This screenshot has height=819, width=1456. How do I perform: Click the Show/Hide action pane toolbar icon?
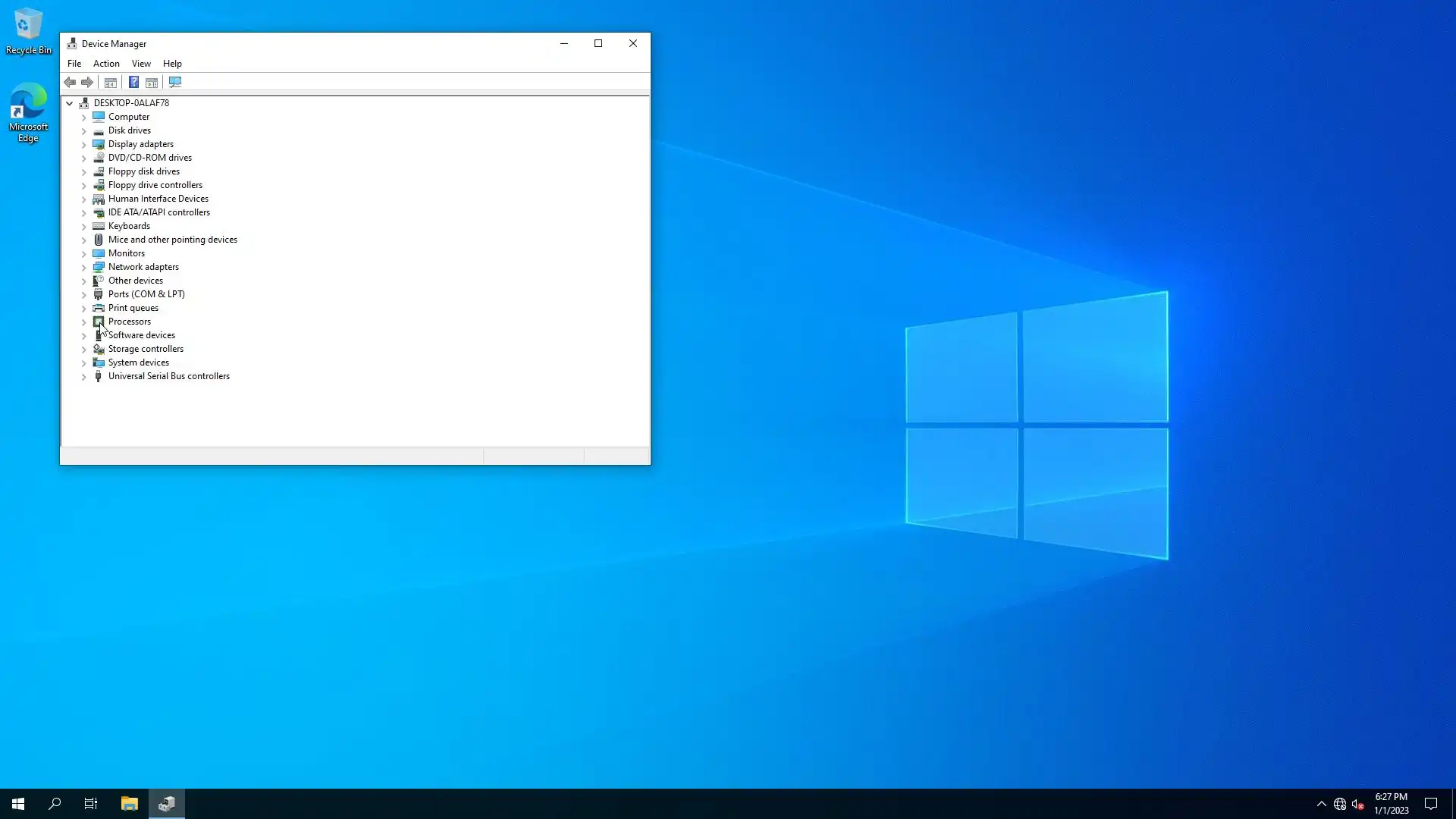pos(152,82)
